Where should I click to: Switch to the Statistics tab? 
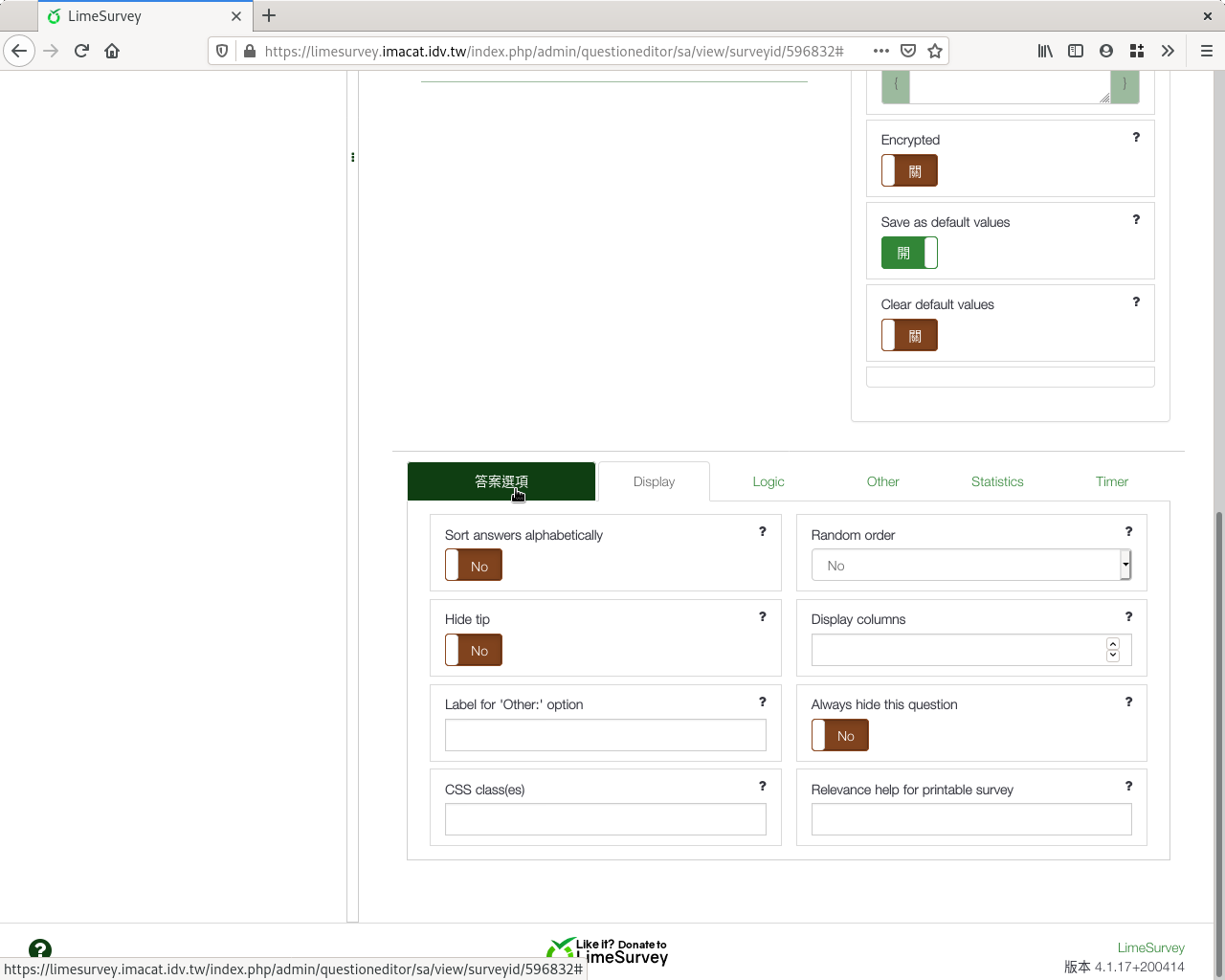pos(997,481)
